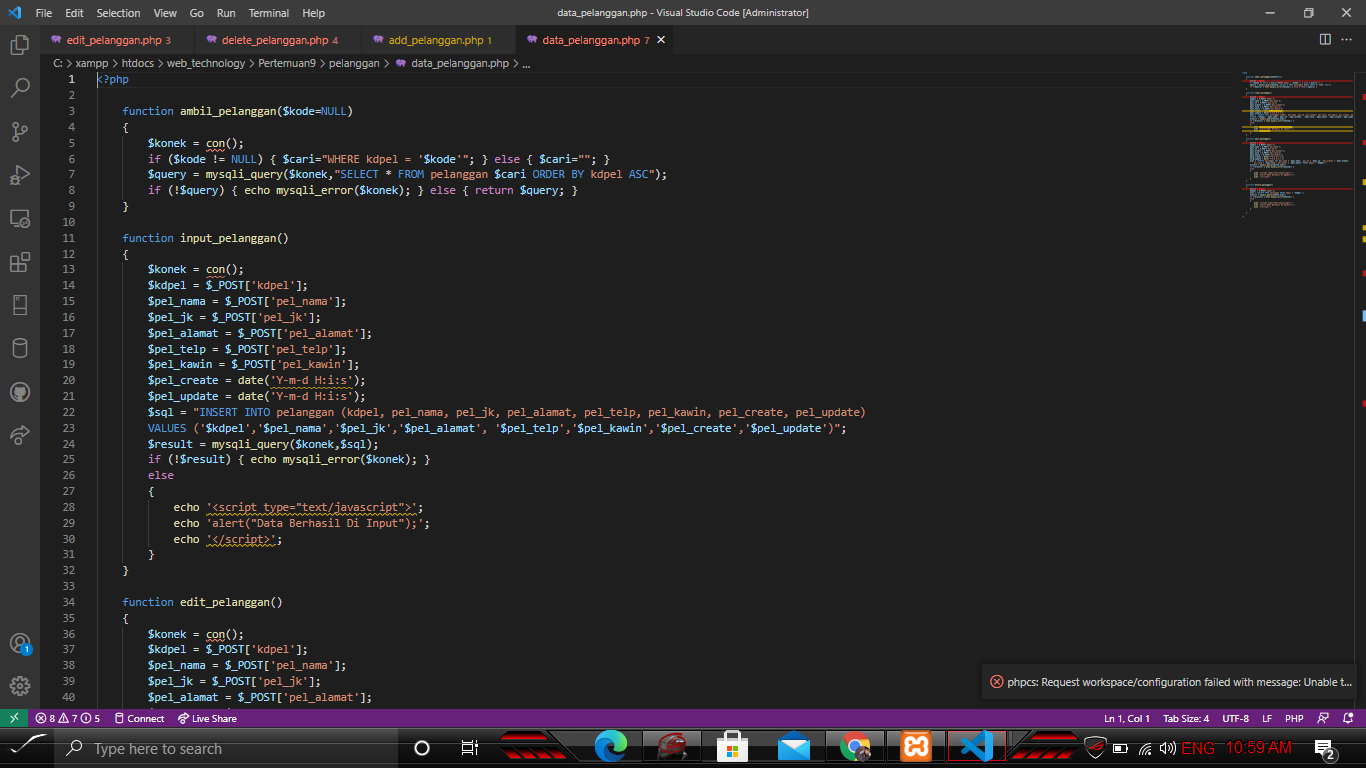
Task: Click the volume speaker icon in tray
Action: pos(1167,748)
